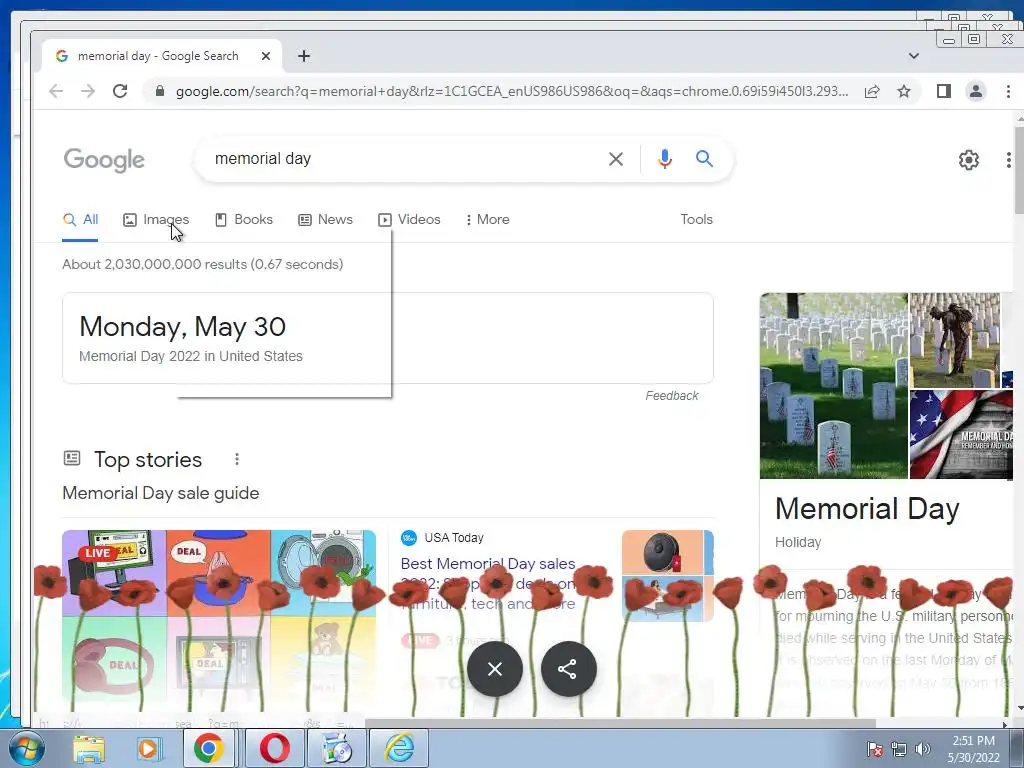Clear the search box with X
Image resolution: width=1024 pixels, height=768 pixels.
[x=616, y=159]
